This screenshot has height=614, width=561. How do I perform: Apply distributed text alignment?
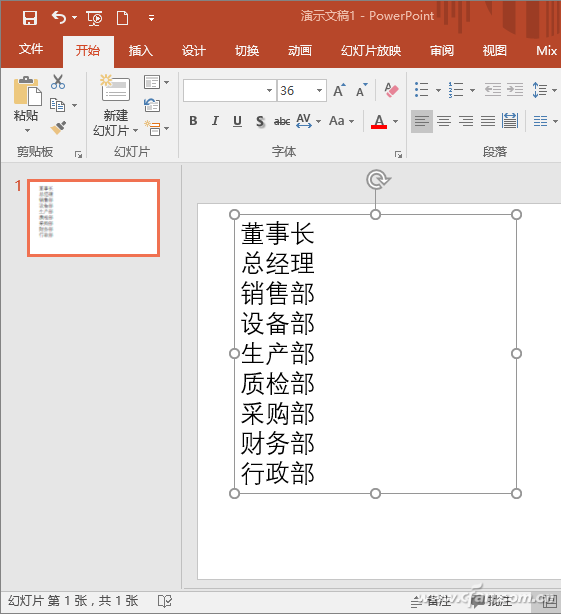(510, 121)
